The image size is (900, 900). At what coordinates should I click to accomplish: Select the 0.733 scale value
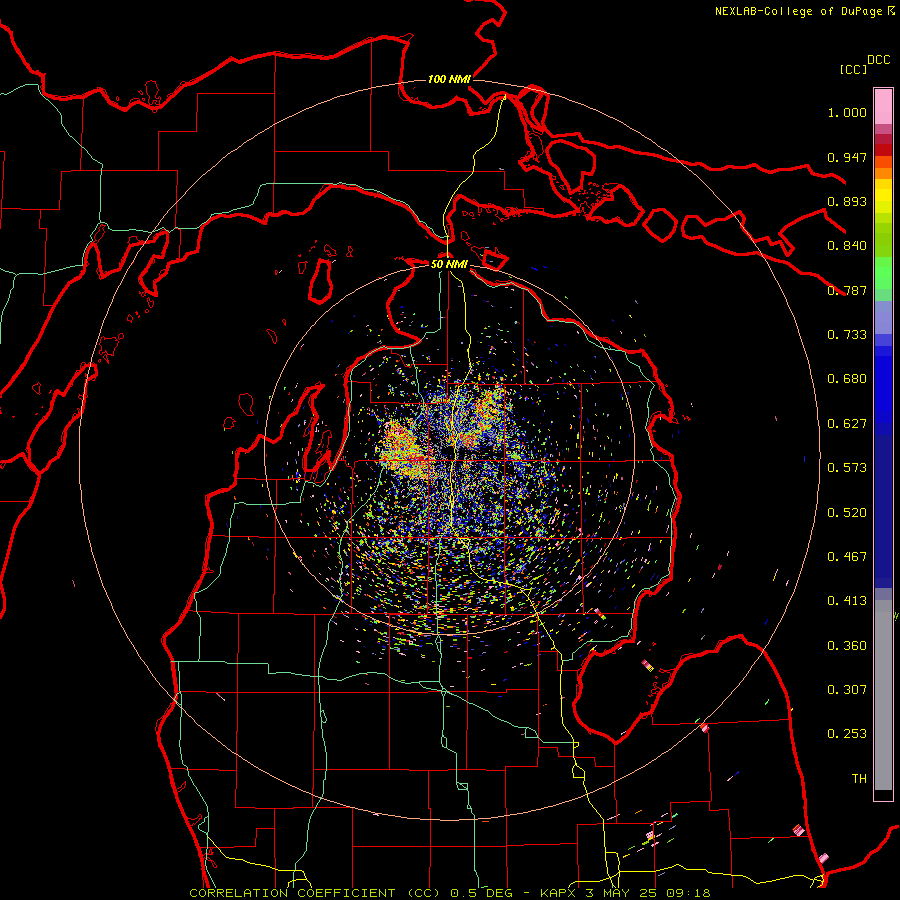pyautogui.click(x=847, y=335)
